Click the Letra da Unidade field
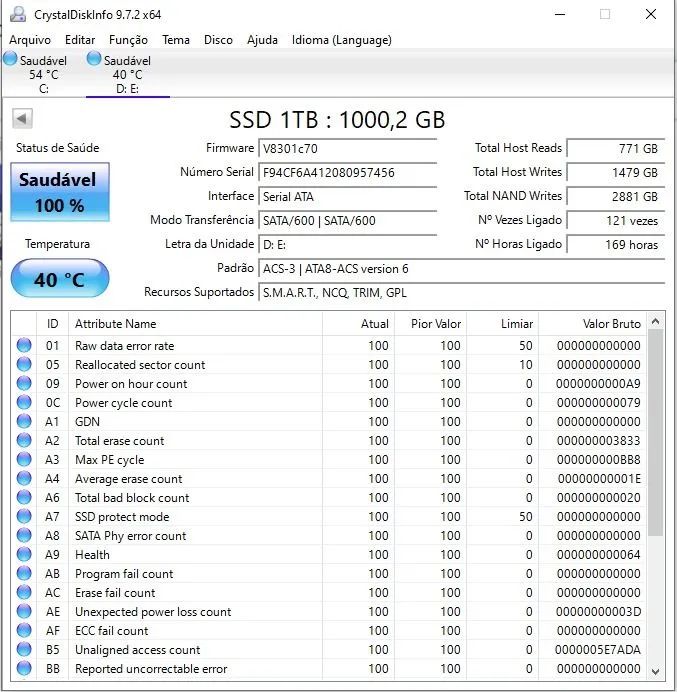The height and width of the screenshot is (692, 677). coord(347,244)
